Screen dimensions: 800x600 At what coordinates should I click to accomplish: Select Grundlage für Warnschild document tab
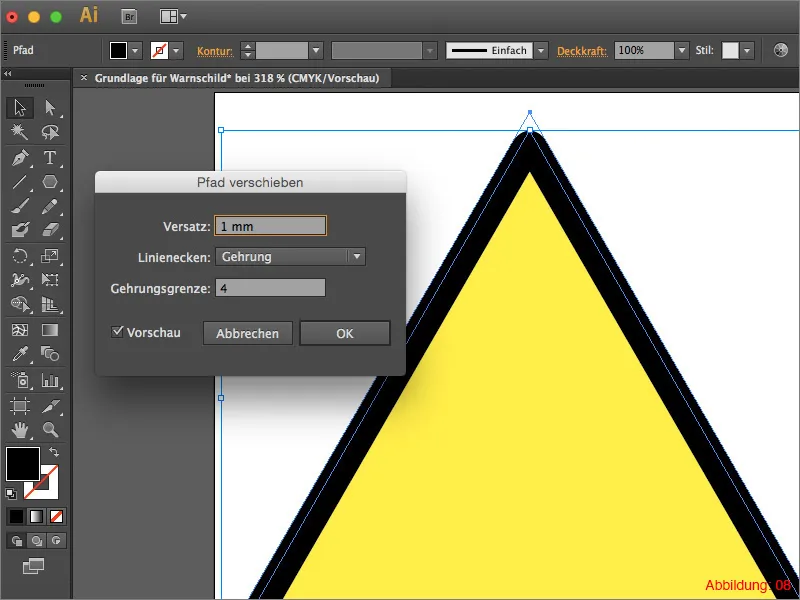pos(237,78)
